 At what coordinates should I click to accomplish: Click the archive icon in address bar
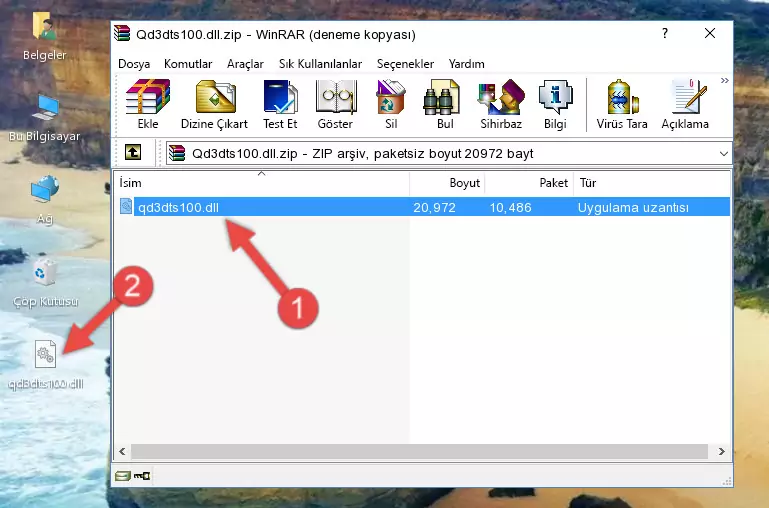coord(177,153)
